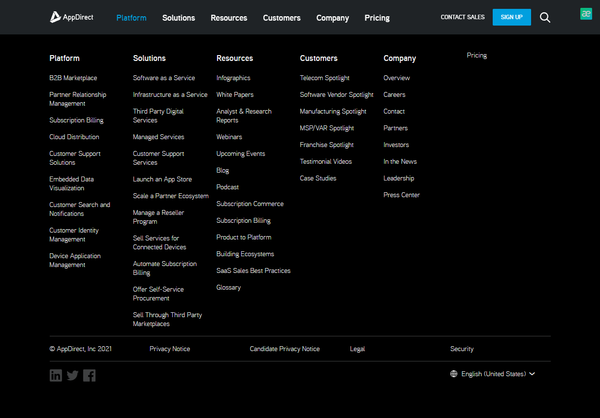Screen dimensions: 600x418
Task: Open Sell Services for Connected Devices
Action: (160, 243)
